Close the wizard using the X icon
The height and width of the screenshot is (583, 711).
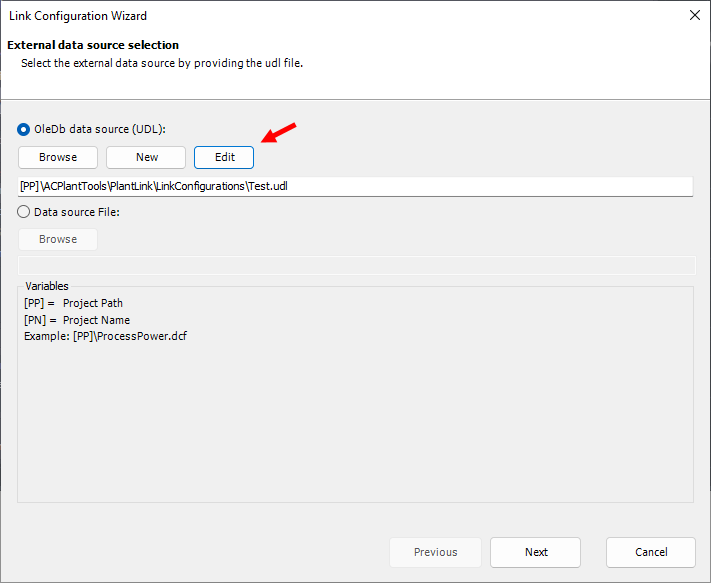694,16
